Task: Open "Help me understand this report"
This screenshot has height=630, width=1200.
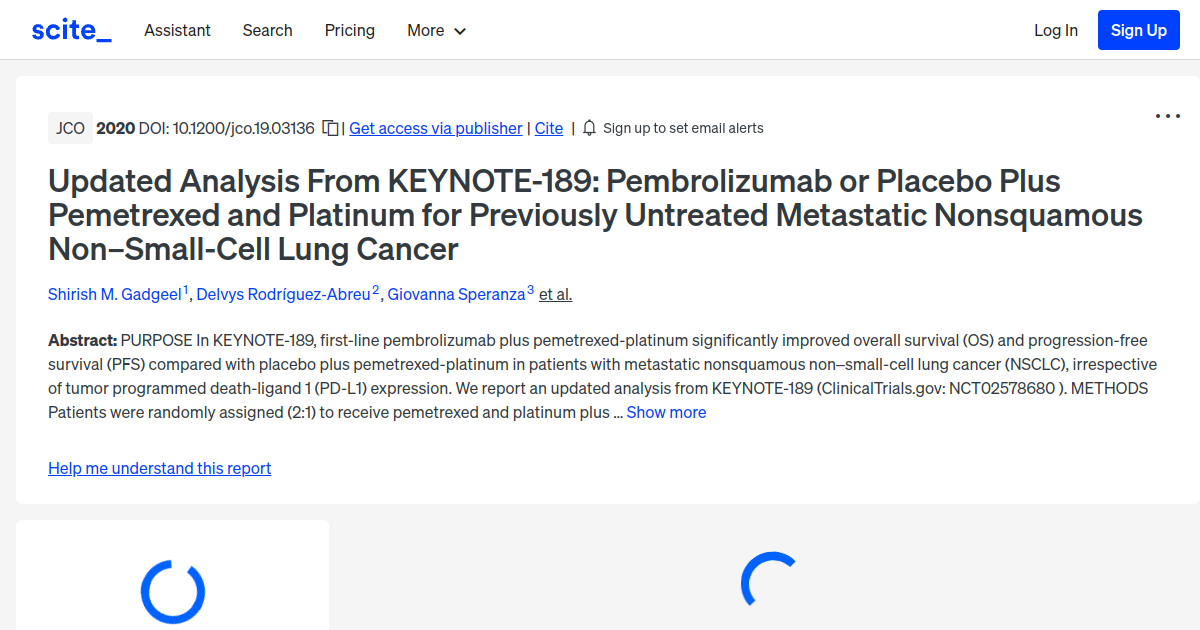Action: 159,468
